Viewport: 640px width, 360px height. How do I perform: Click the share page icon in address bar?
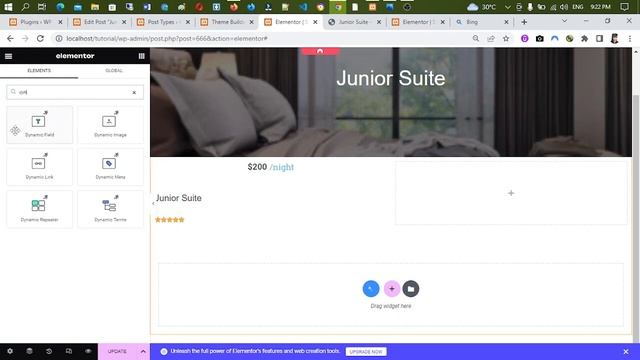point(491,38)
